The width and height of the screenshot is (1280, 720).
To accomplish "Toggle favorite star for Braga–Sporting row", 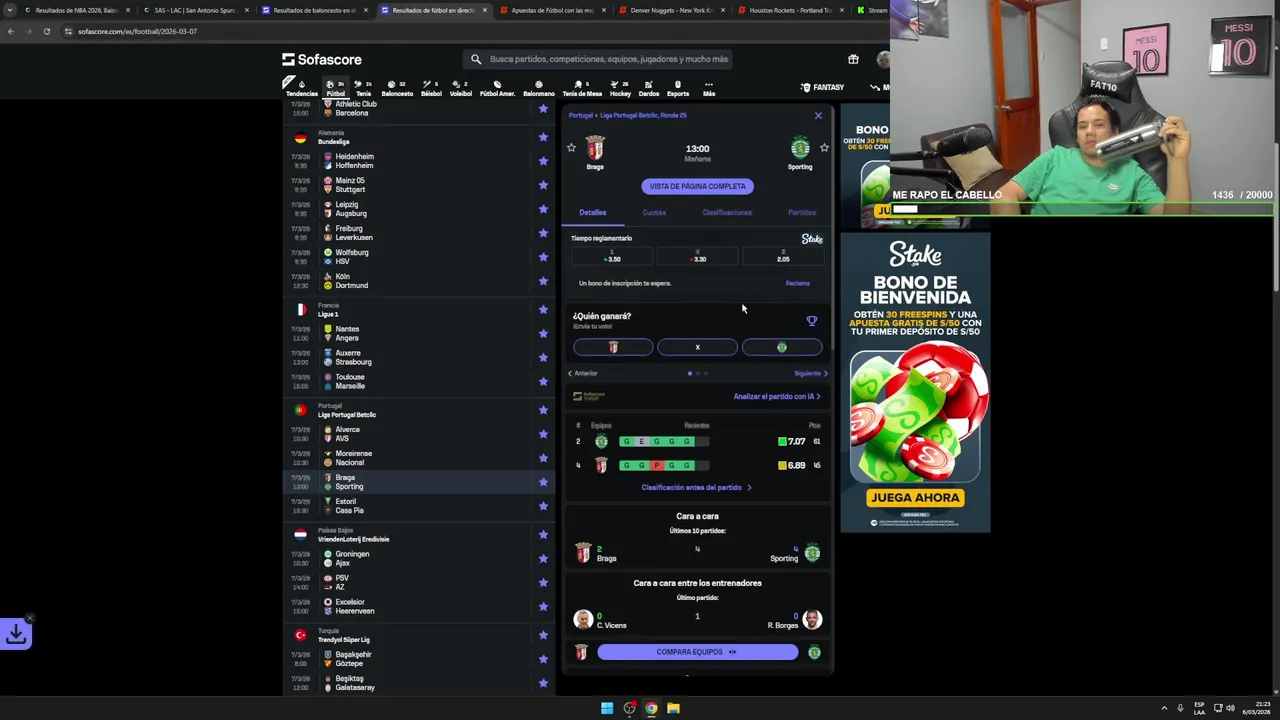I will coord(543,482).
